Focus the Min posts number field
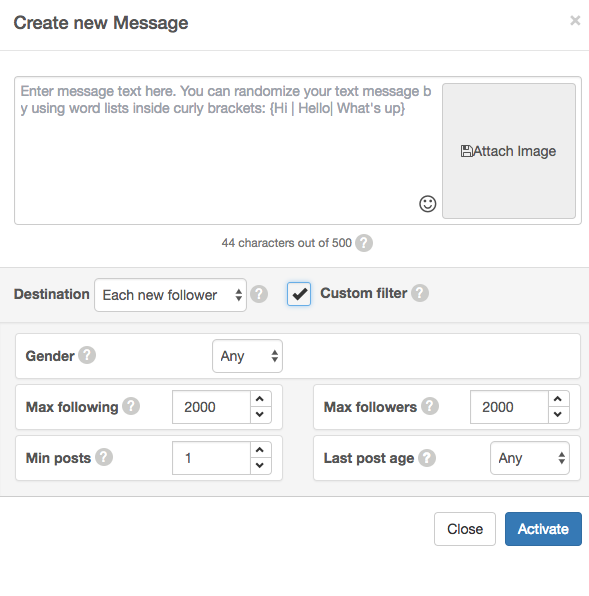The width and height of the screenshot is (589, 596). point(211,458)
